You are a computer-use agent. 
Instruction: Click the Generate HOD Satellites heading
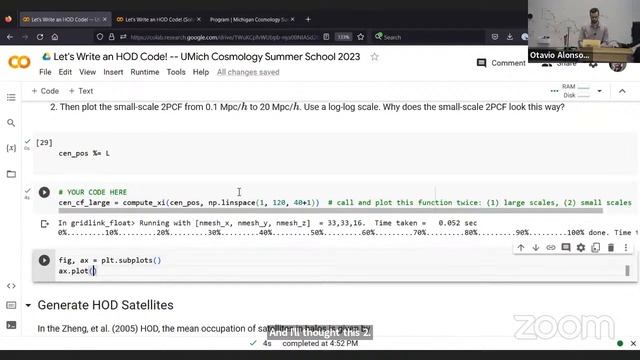click(x=105, y=305)
